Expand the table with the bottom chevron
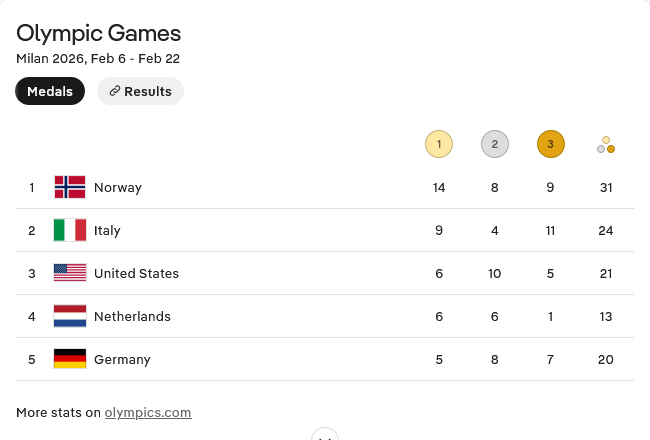The width and height of the screenshot is (650, 440). point(324,435)
